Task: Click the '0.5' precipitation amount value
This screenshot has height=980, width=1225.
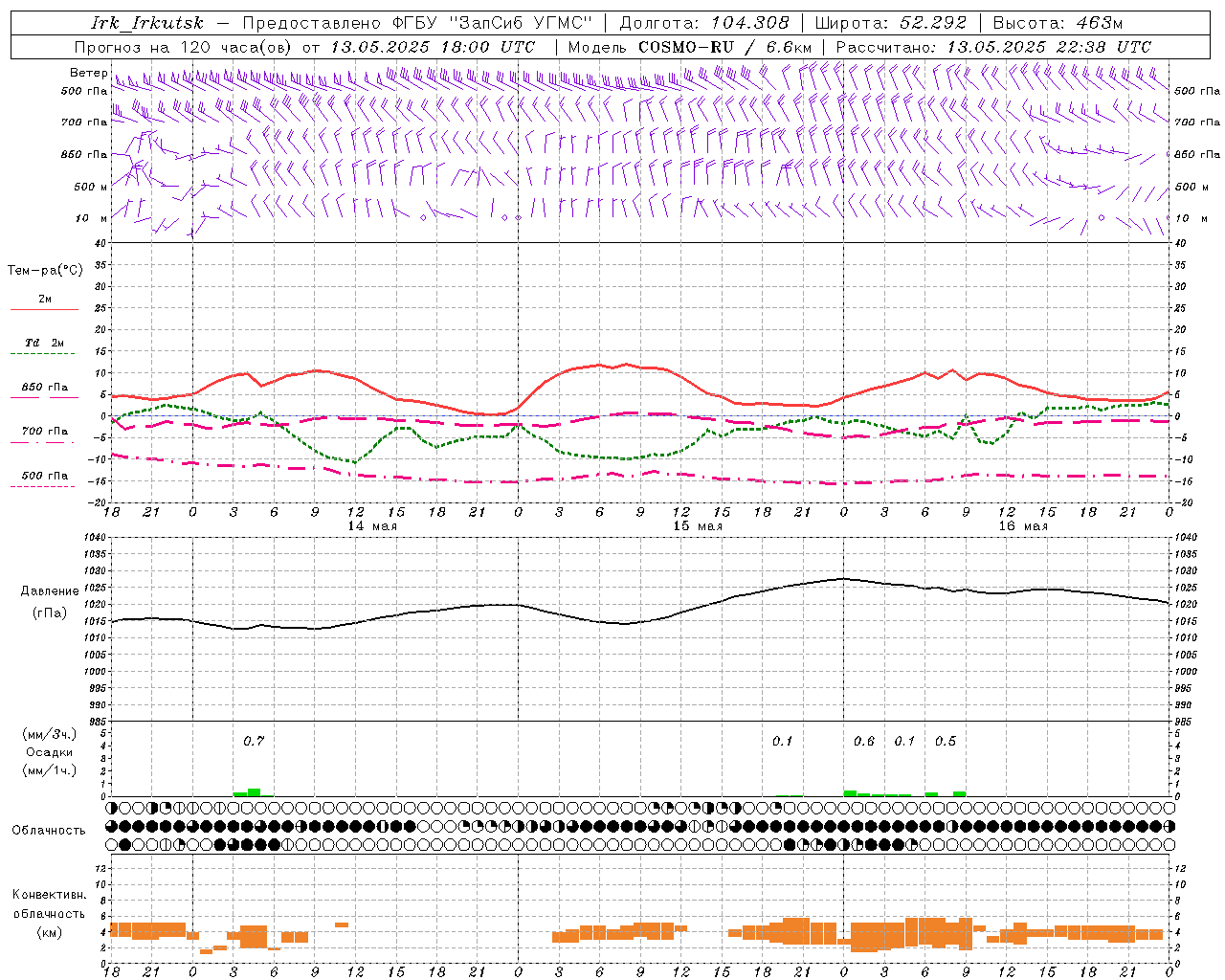Action: click(946, 741)
